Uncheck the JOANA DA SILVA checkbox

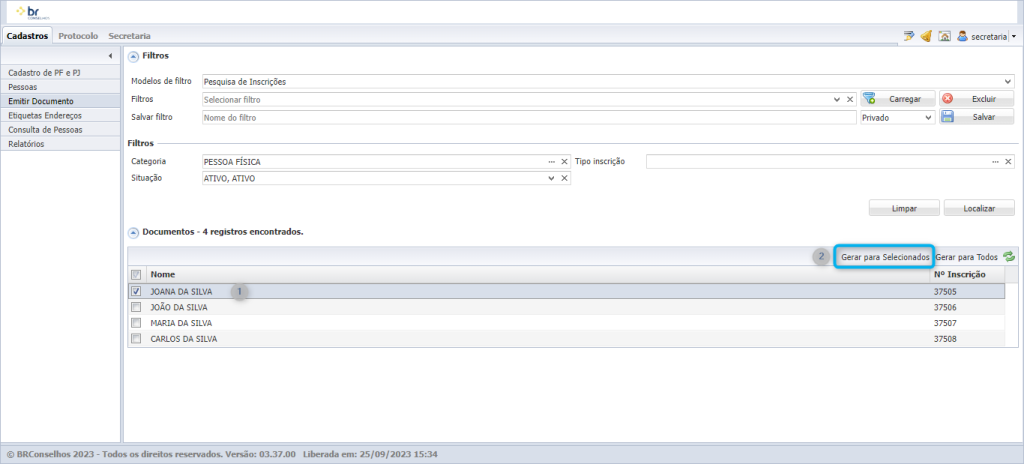point(136,291)
